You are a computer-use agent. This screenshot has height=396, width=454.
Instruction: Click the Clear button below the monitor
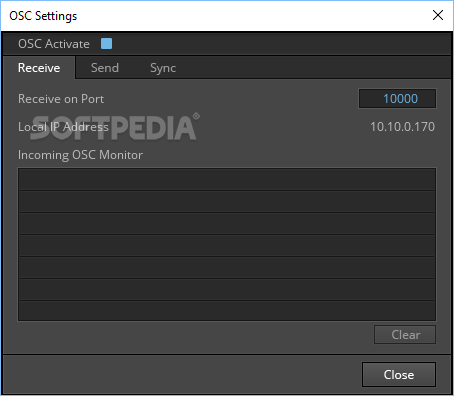click(405, 334)
